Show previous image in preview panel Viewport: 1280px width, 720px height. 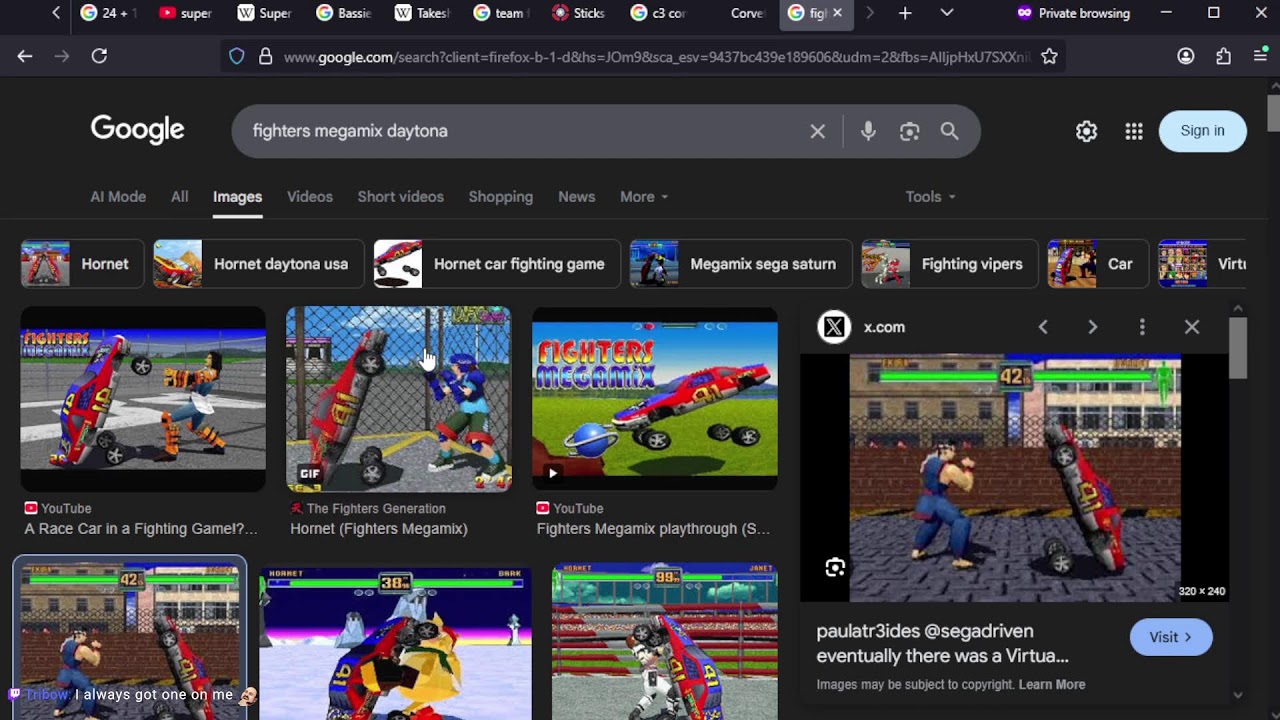coord(1043,327)
